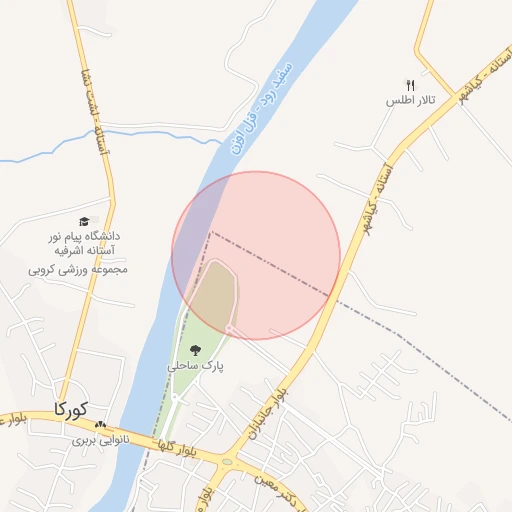Viewport: 512px width, 512px height.
Task: Open the نانوایی بربری bakery label
Action: [x=101, y=440]
